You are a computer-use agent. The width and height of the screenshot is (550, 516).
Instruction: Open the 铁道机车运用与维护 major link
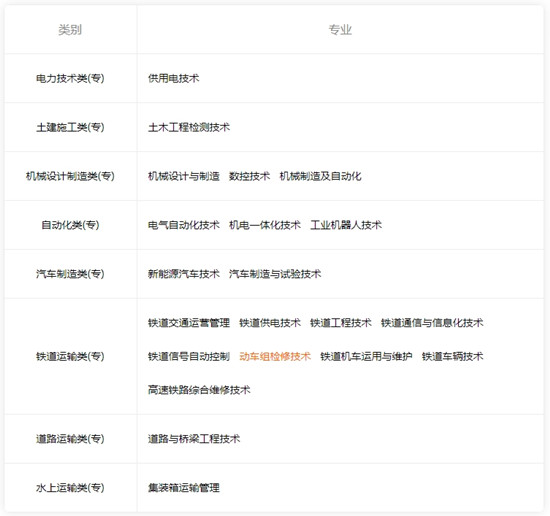pyautogui.click(x=366, y=356)
